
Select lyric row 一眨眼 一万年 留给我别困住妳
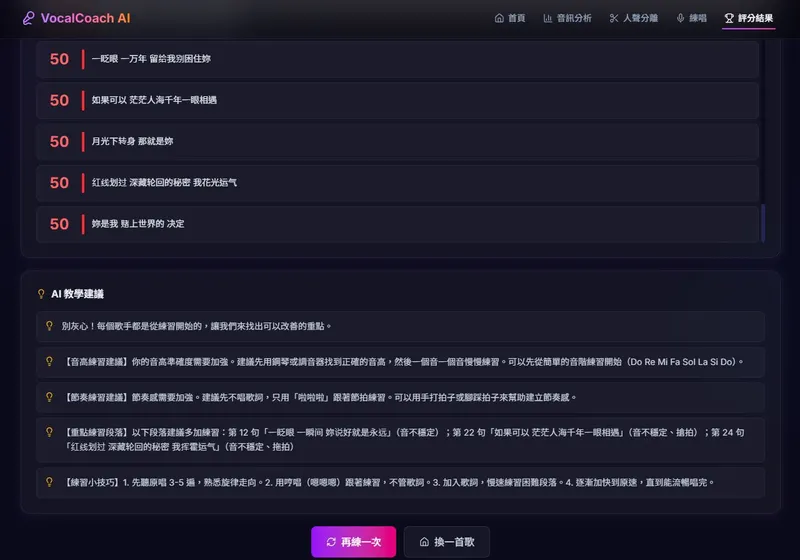397,59
